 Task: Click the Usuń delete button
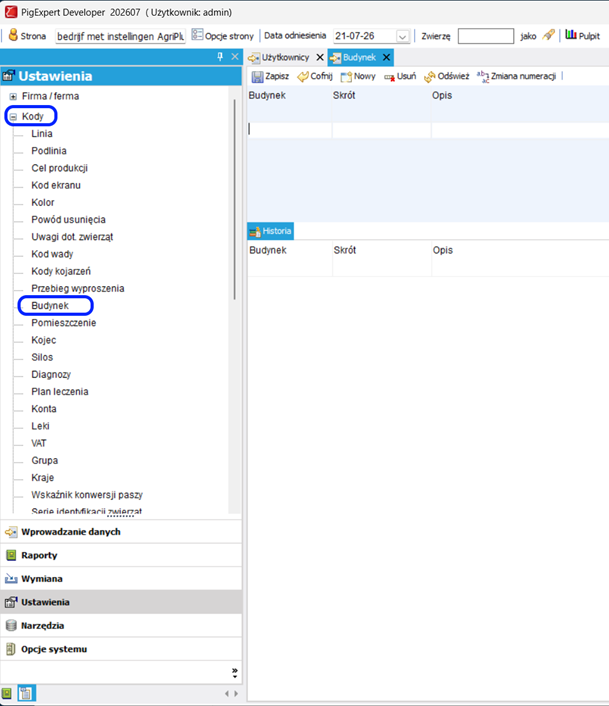click(x=400, y=77)
